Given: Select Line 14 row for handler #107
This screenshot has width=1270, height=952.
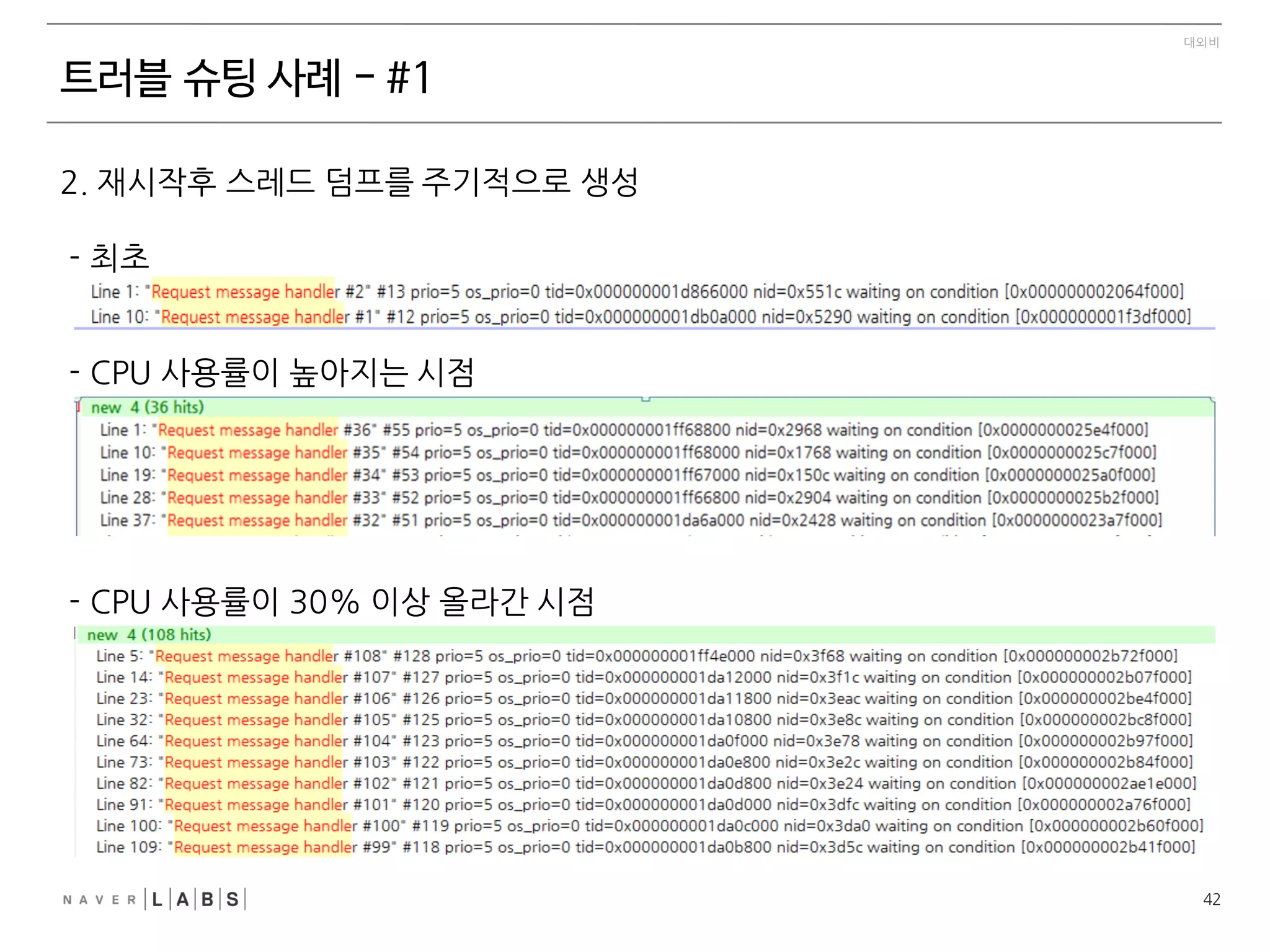Looking at the screenshot, I should [x=644, y=677].
